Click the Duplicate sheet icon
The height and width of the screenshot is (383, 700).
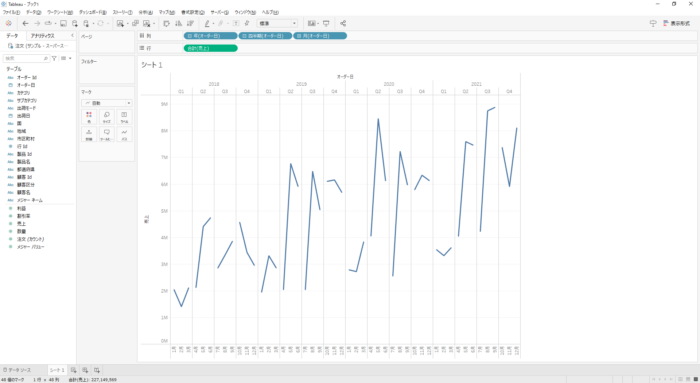(x=135, y=23)
